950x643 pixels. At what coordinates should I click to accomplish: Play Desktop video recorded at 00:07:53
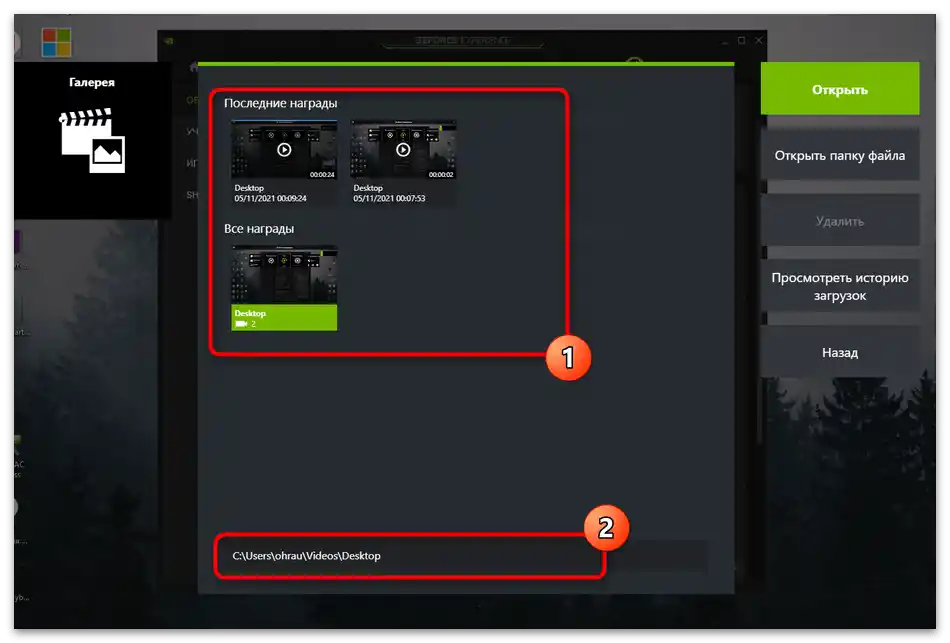(x=403, y=150)
